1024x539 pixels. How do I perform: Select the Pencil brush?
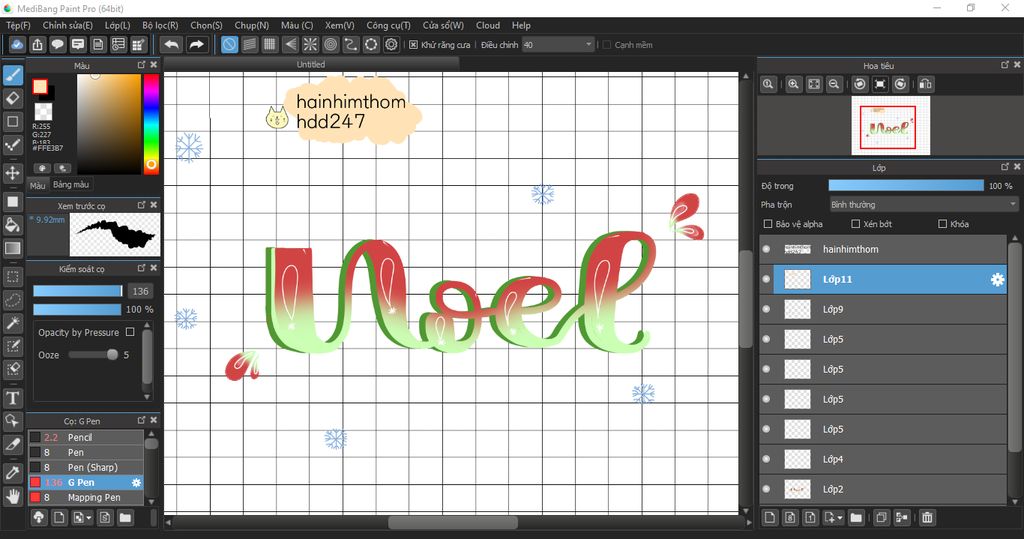tap(86, 438)
